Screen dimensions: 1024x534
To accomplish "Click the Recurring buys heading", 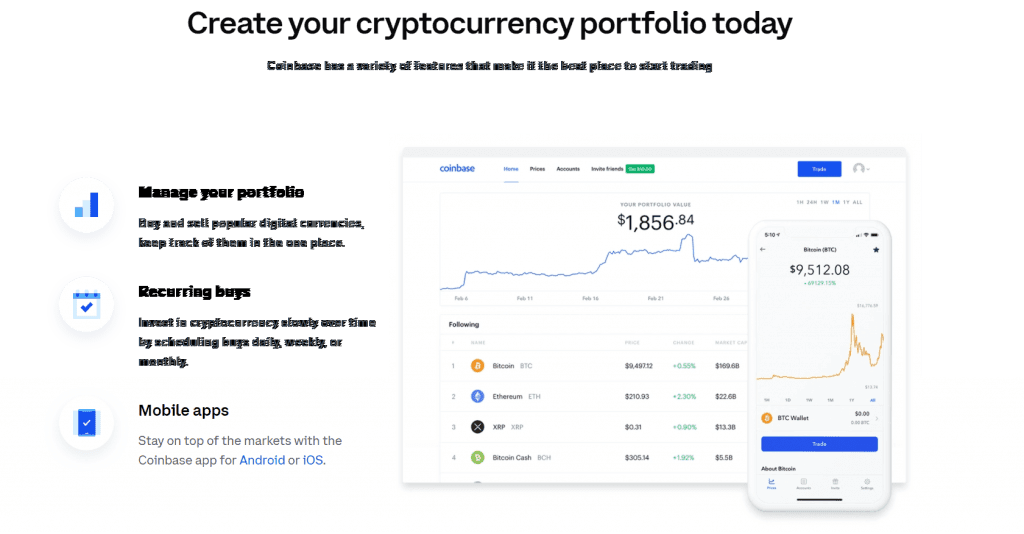I will (194, 291).
